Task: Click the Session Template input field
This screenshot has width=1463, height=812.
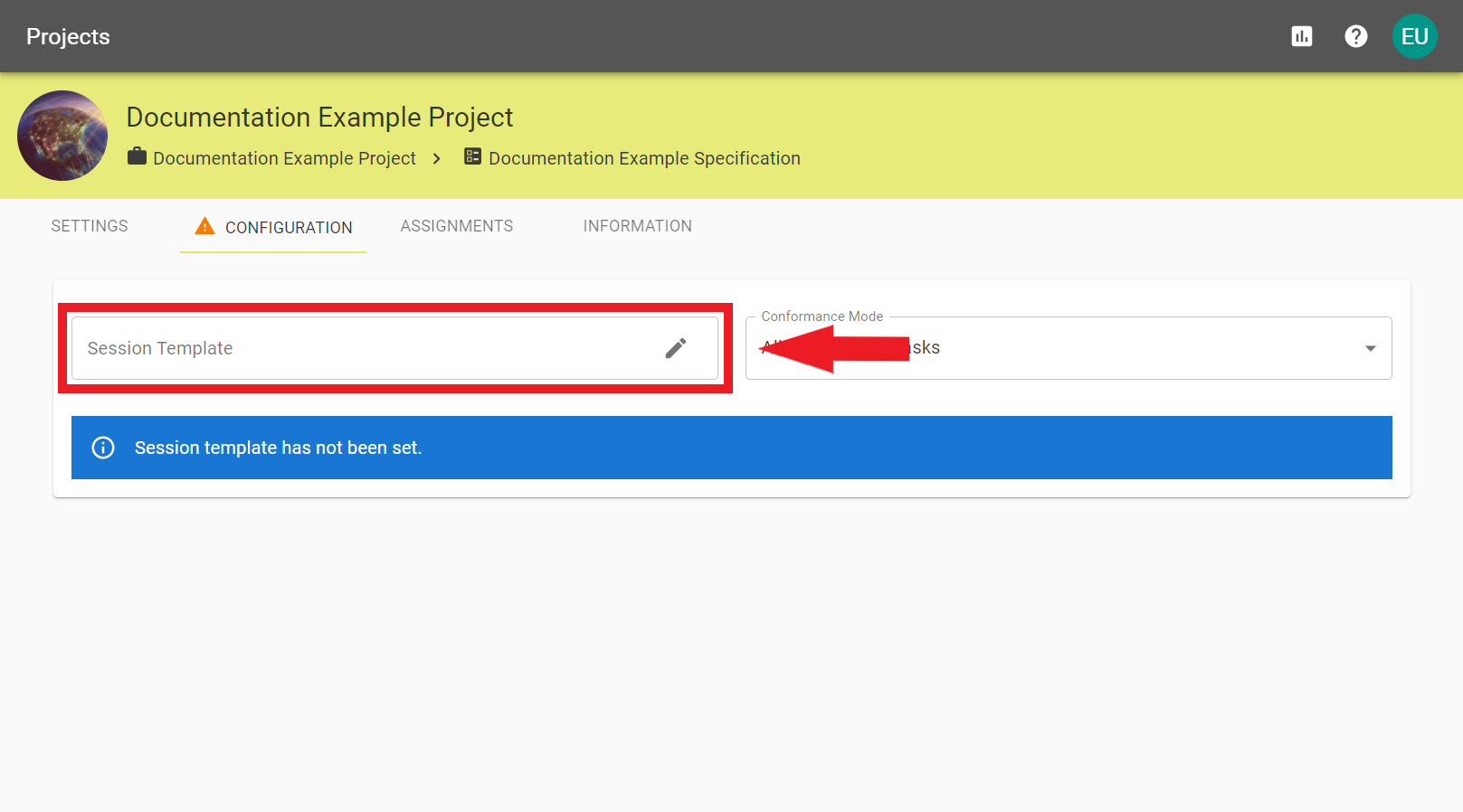Action: pyautogui.click(x=394, y=348)
